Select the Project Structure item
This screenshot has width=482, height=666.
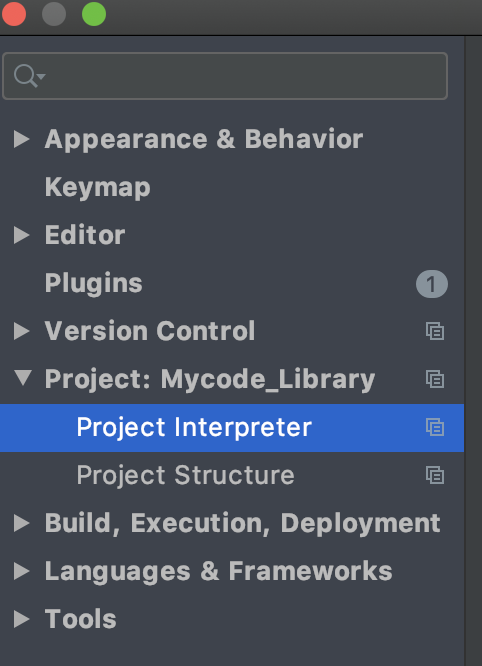pos(232,475)
